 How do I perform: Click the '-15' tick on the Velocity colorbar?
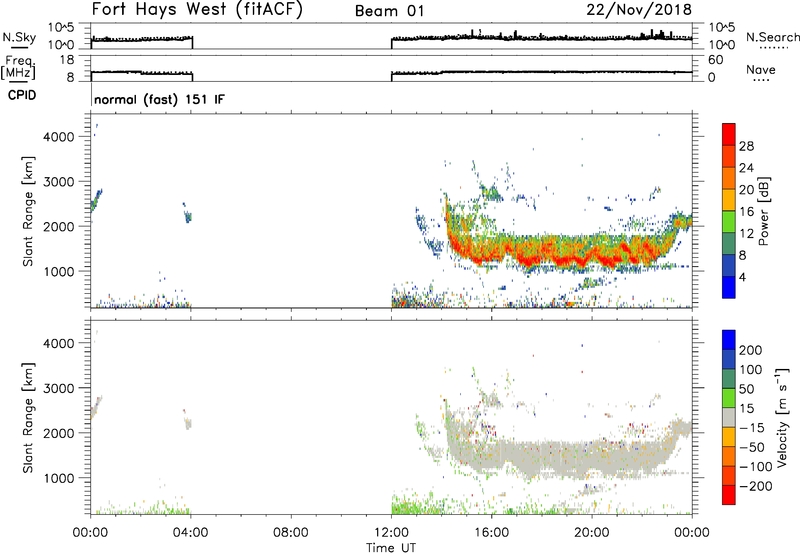(752, 428)
